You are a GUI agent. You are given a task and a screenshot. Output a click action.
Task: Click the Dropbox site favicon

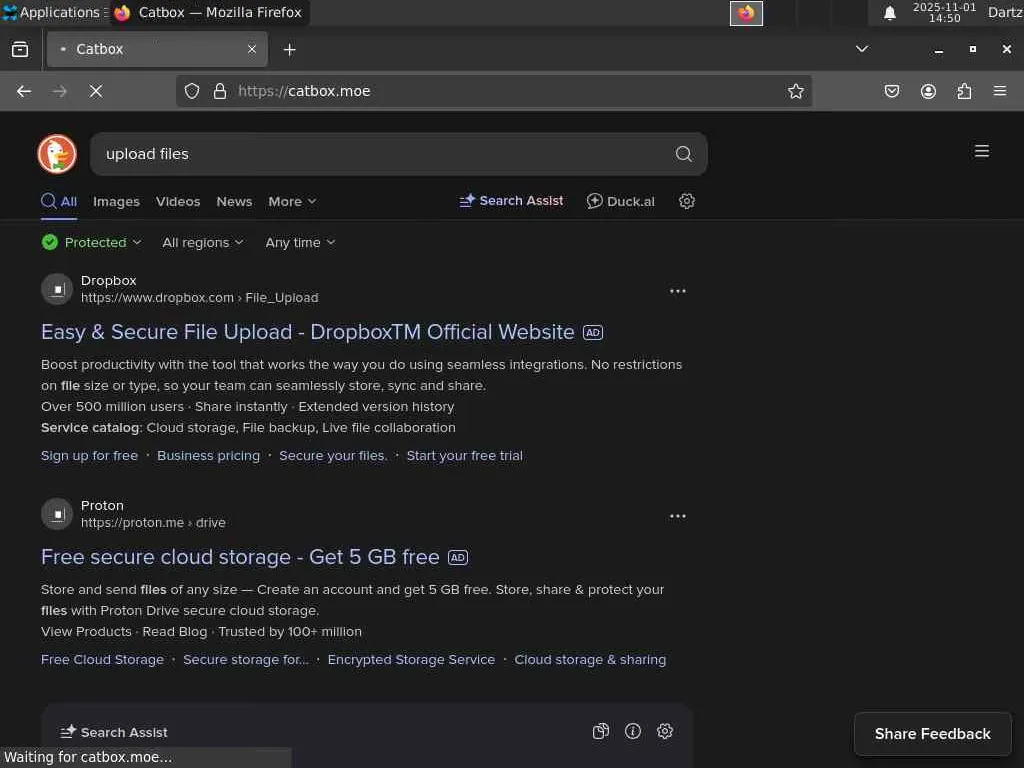coord(57,289)
